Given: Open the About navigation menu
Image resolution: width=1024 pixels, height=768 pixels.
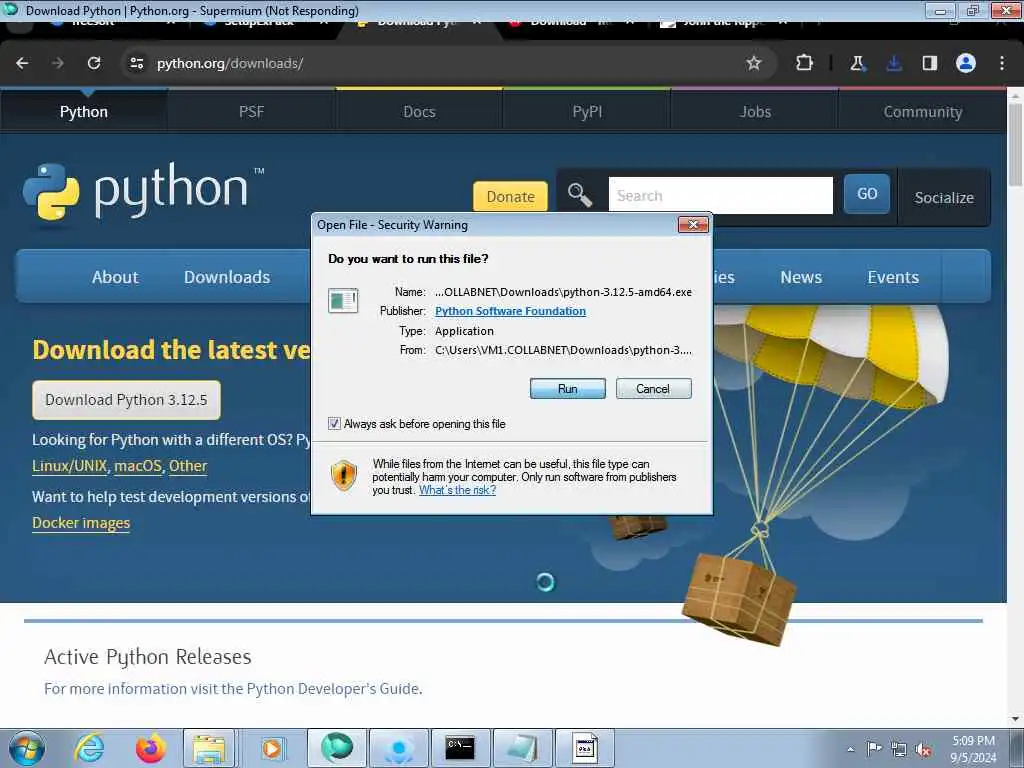Looking at the screenshot, I should coord(115,277).
